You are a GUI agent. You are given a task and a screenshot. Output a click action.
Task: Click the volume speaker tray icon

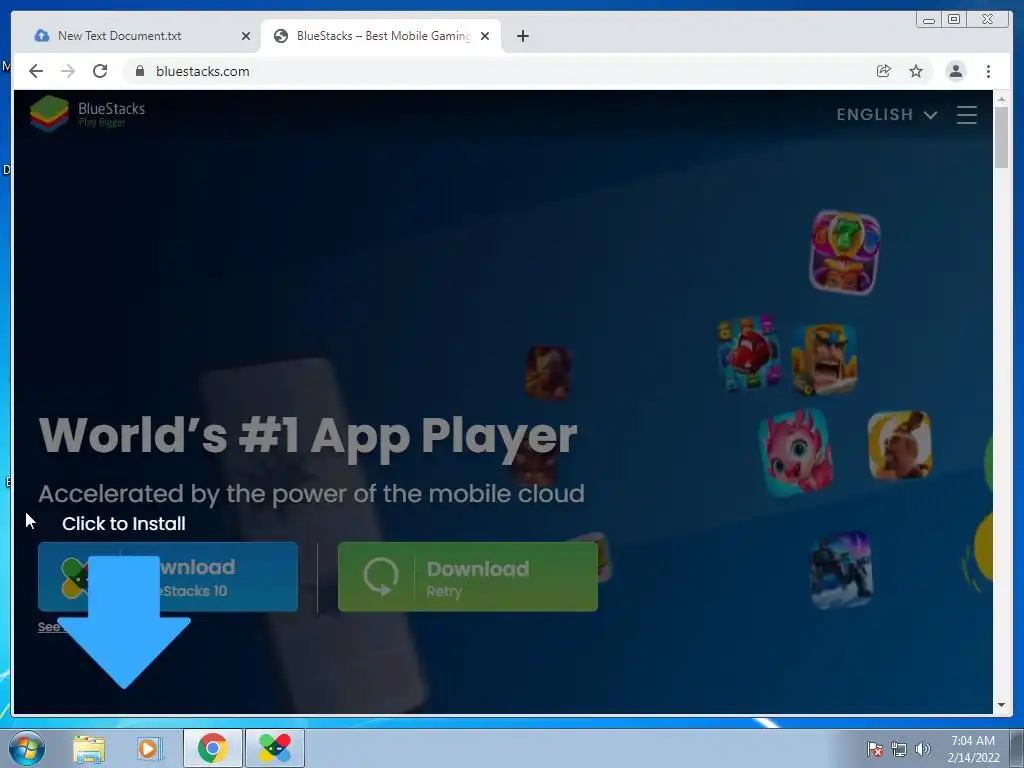[922, 749]
